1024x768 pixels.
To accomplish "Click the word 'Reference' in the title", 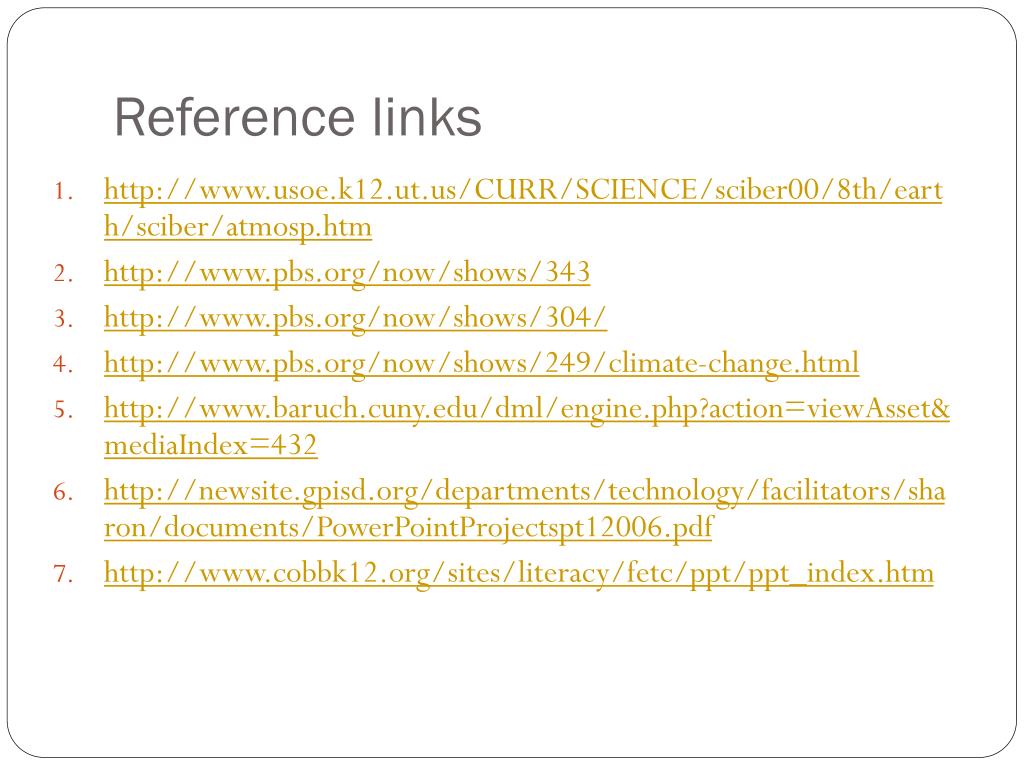I will (x=234, y=118).
